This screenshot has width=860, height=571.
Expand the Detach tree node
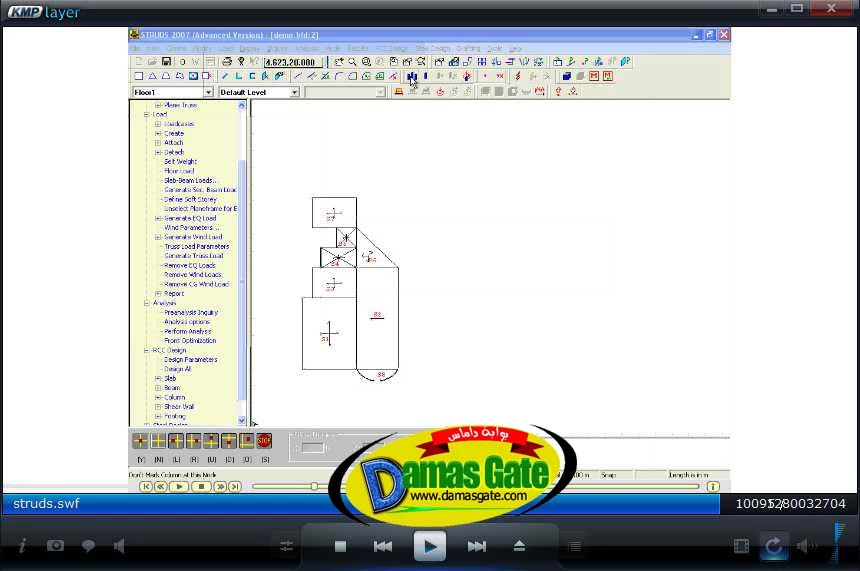pos(158,152)
